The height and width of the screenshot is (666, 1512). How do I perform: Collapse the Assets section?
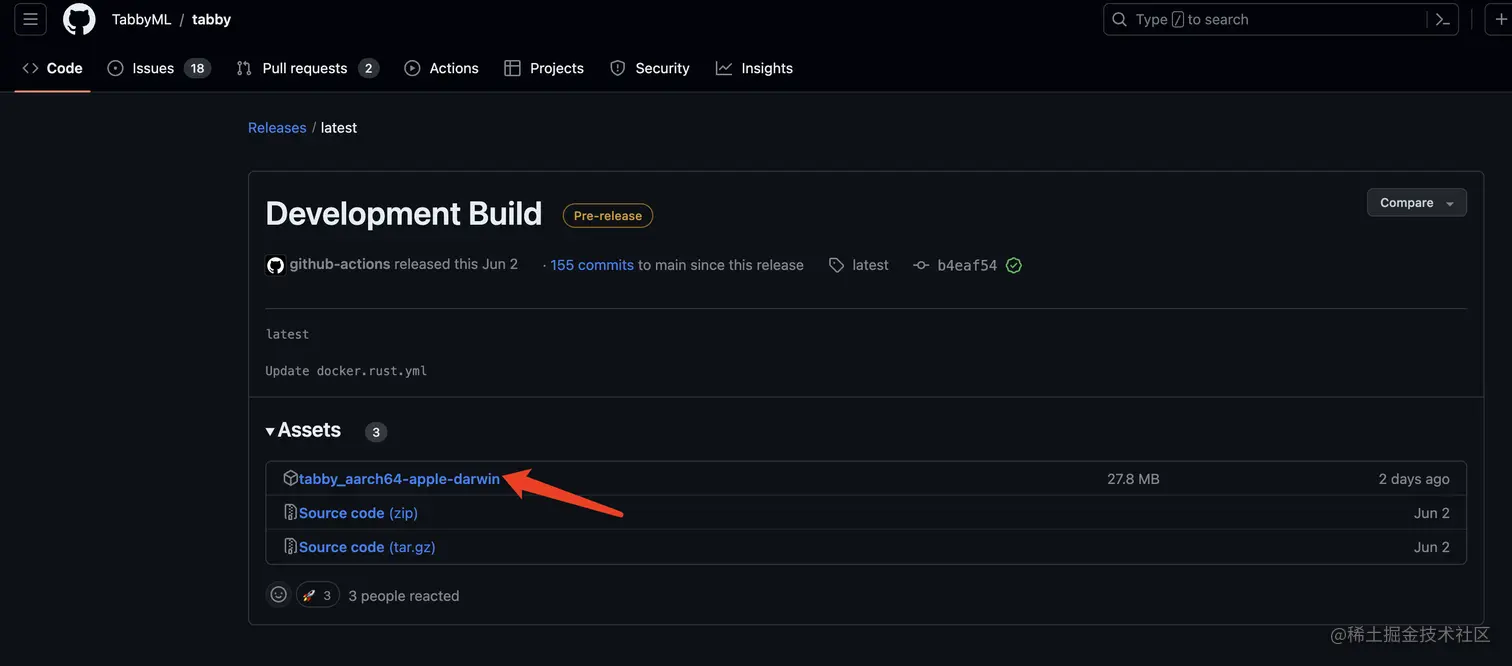[303, 430]
